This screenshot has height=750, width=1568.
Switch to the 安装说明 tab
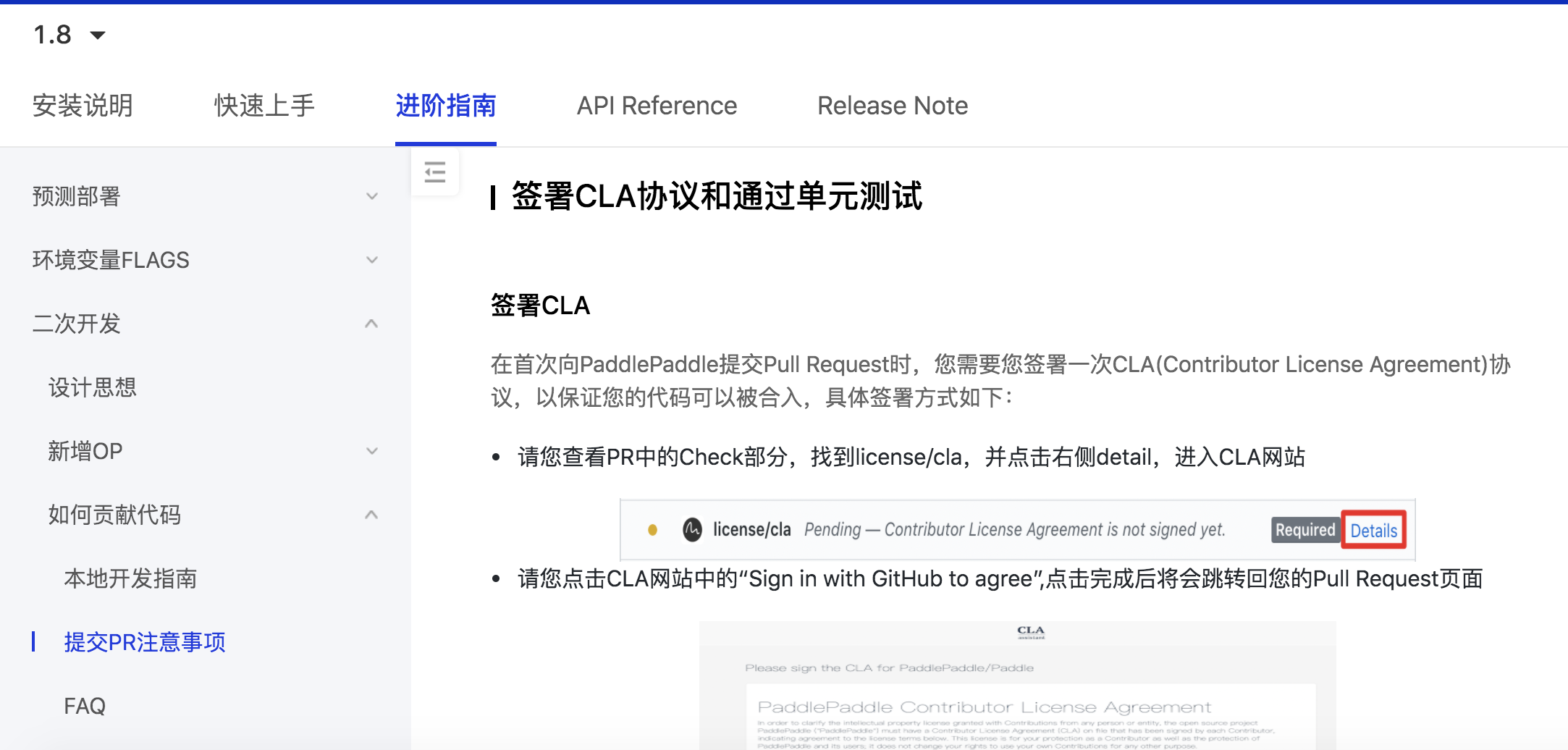[x=83, y=106]
